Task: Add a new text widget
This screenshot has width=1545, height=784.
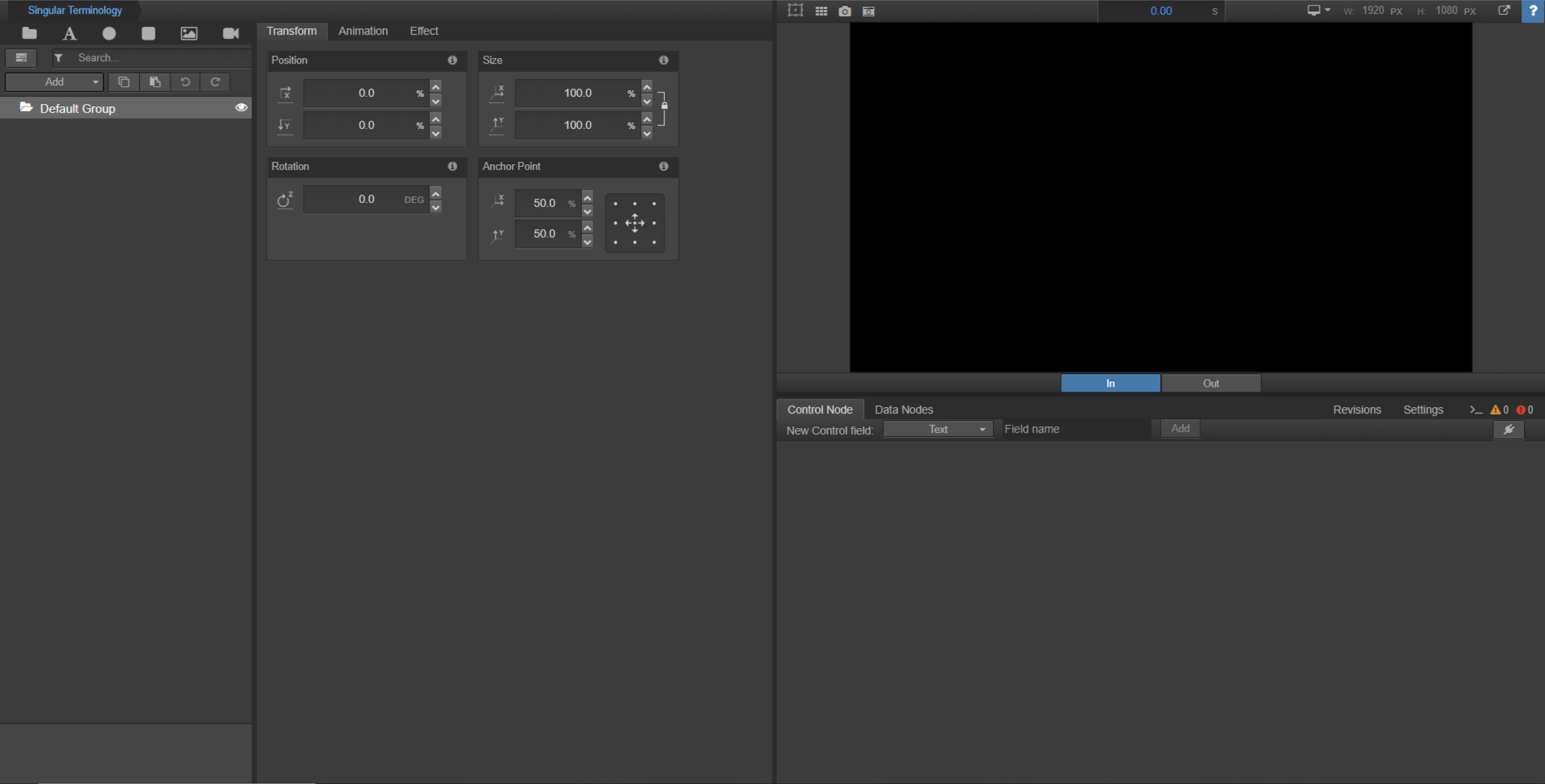Action: coord(69,33)
